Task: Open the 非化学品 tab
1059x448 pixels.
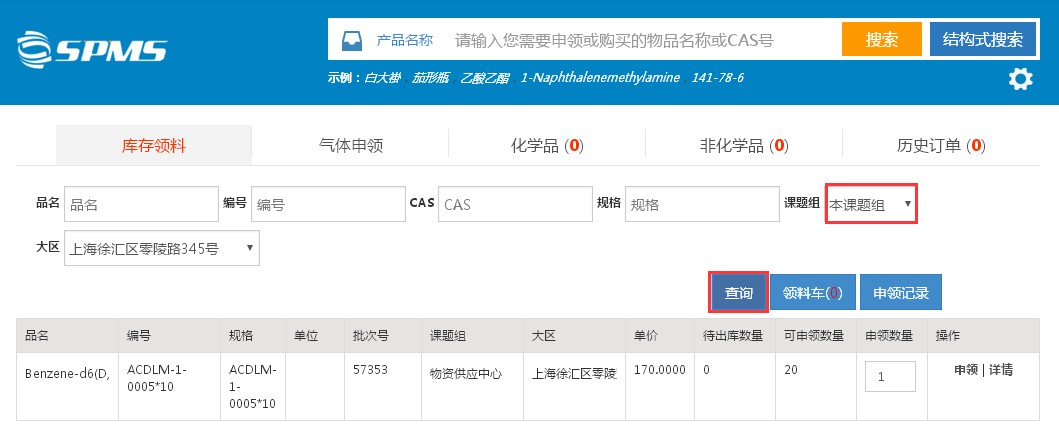Action: click(x=743, y=145)
